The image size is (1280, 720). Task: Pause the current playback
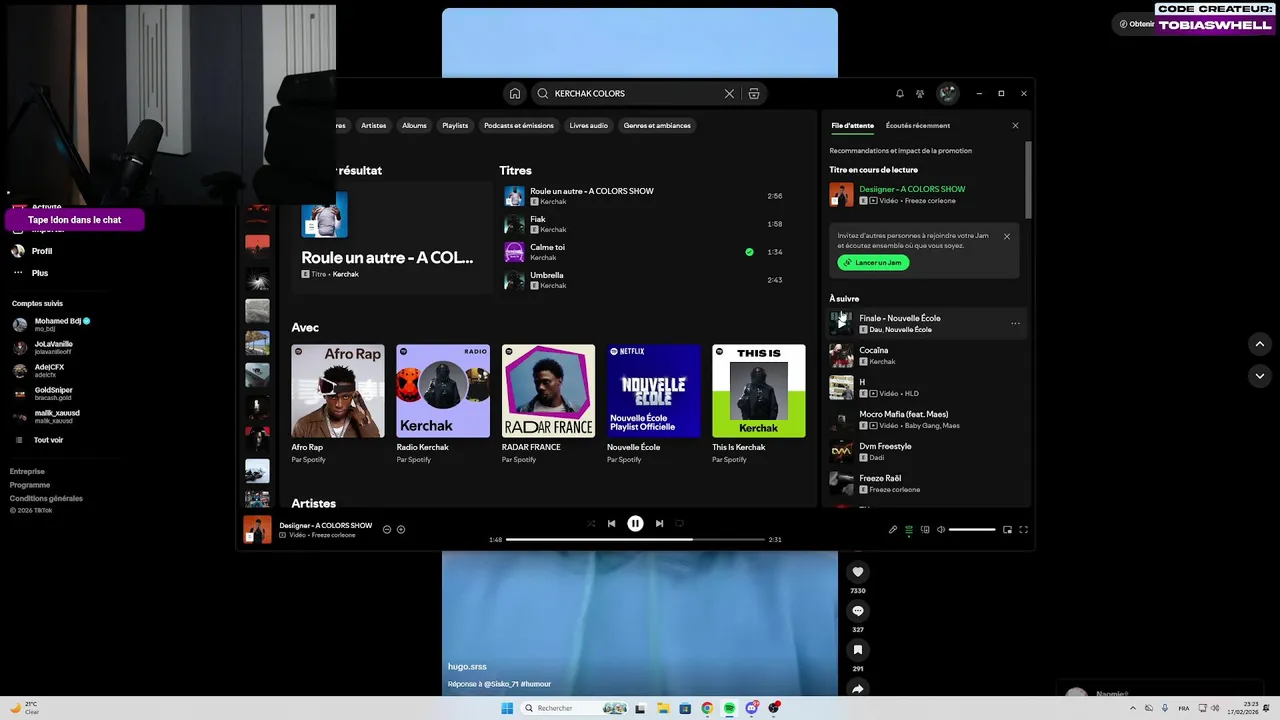click(635, 523)
